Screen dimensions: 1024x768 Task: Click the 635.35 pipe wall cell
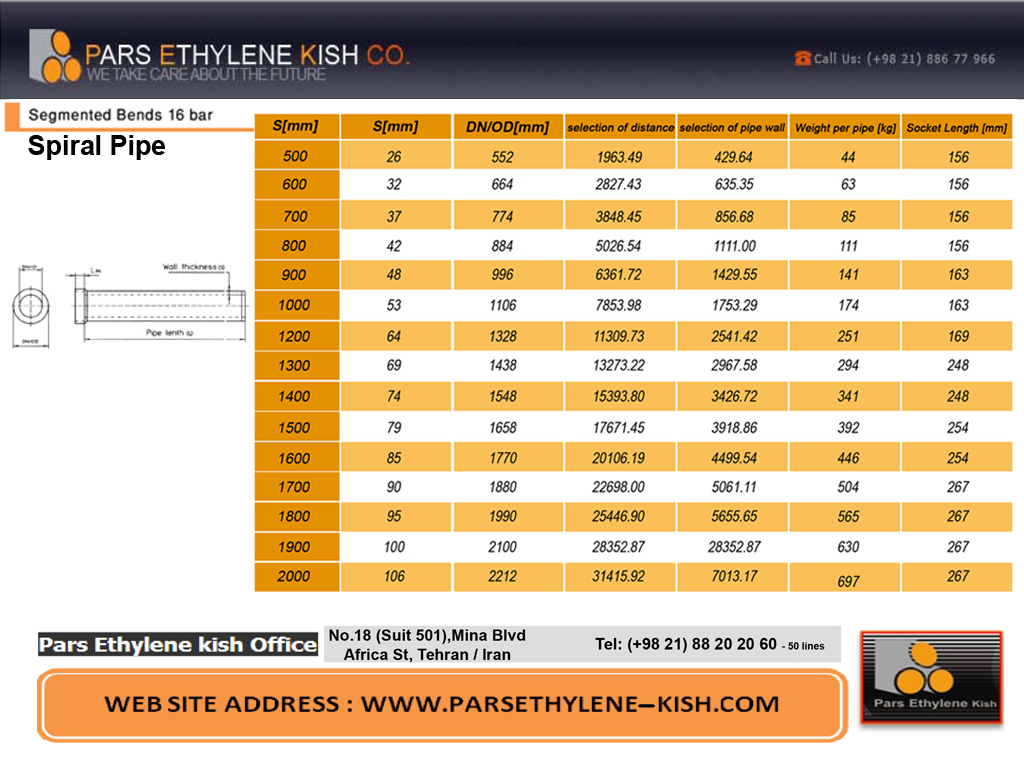tap(734, 184)
